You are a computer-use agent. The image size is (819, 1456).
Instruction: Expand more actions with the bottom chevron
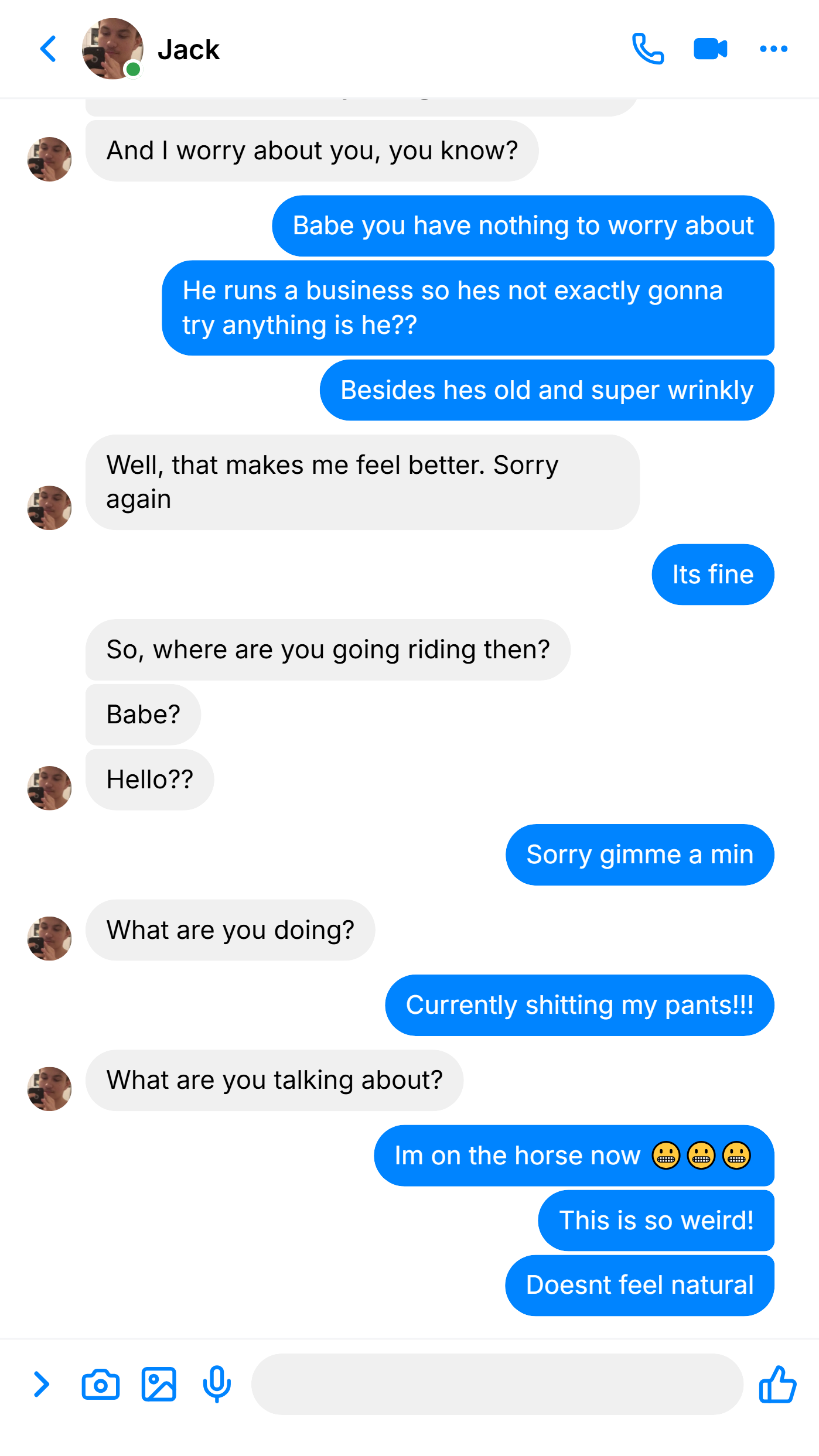(41, 1385)
